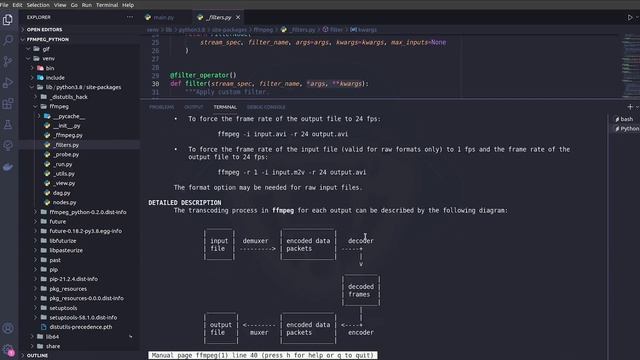640x360 pixels.
Task: Open _view.py in the explorer
Action: [x=80, y=183]
